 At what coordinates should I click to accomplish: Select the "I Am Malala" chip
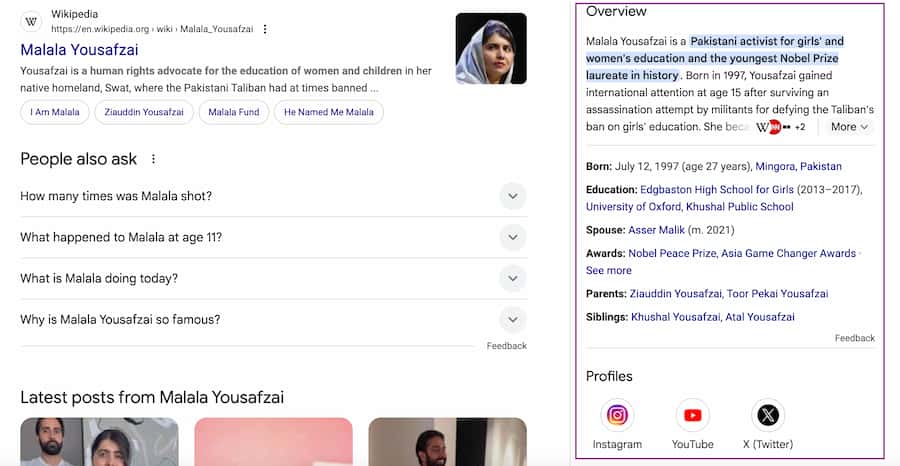(x=55, y=112)
